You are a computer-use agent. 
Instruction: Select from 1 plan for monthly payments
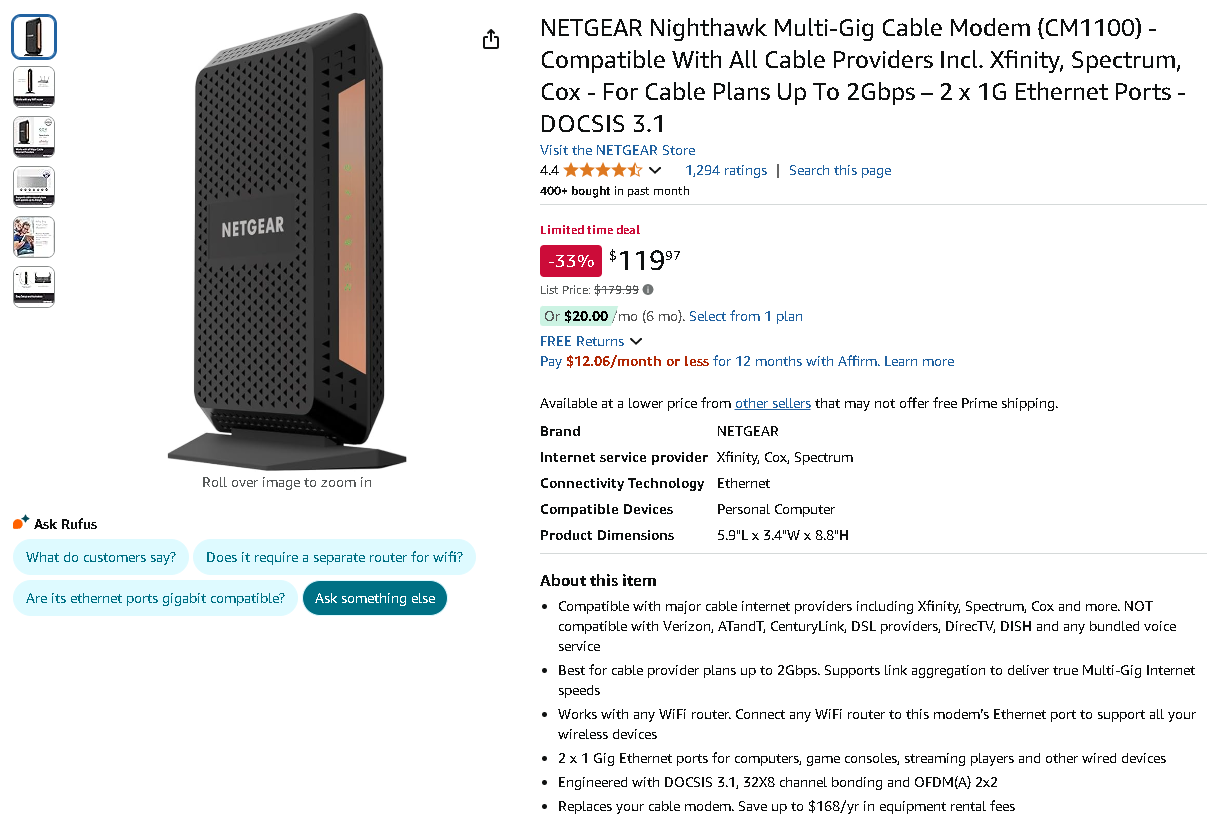[x=745, y=316]
